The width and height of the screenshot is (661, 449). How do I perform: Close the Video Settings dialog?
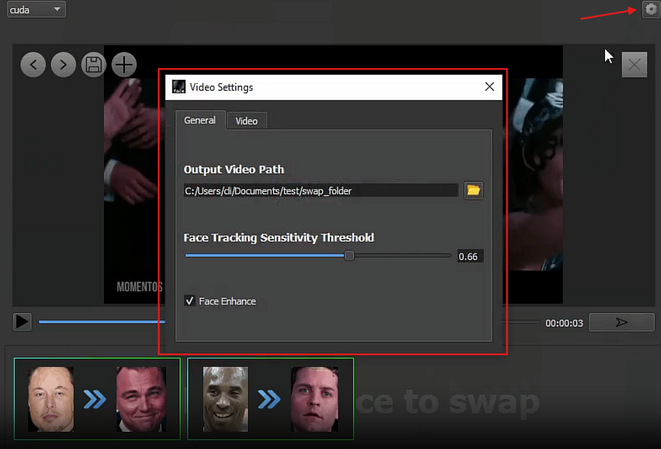(x=489, y=87)
